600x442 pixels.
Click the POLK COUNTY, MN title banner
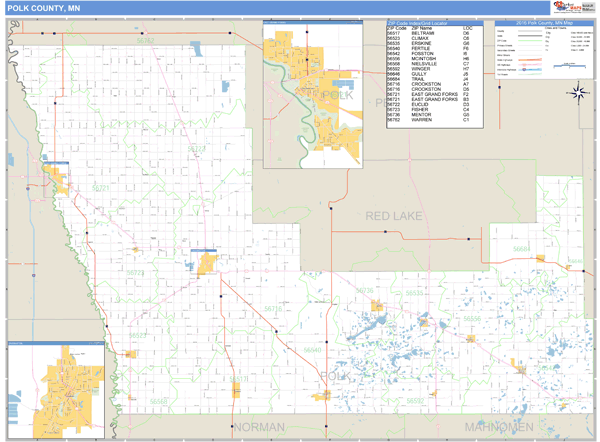pyautogui.click(x=40, y=8)
